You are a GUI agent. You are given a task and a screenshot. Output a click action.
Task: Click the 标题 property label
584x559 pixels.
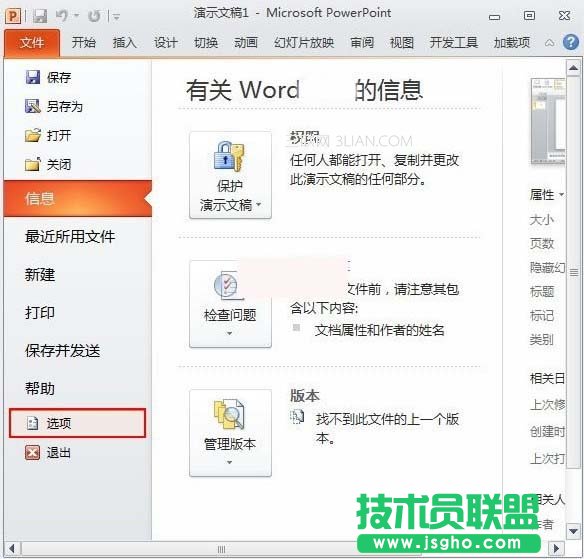tap(542, 291)
